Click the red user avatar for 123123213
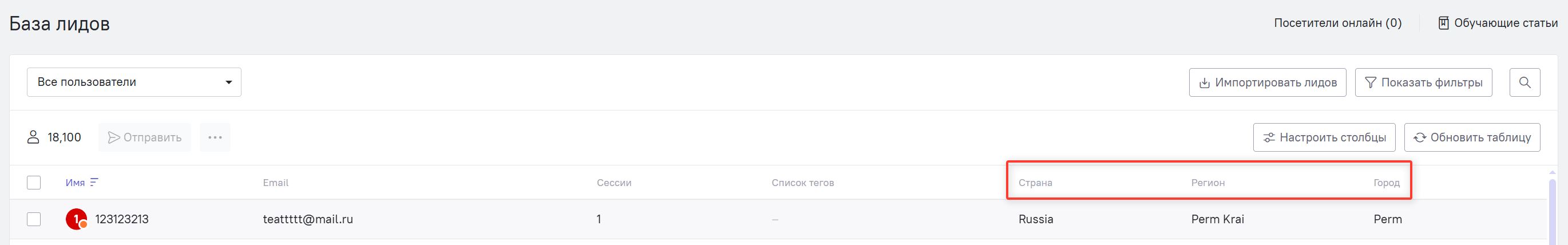Screen dimensions: 1568x245 click(76, 219)
